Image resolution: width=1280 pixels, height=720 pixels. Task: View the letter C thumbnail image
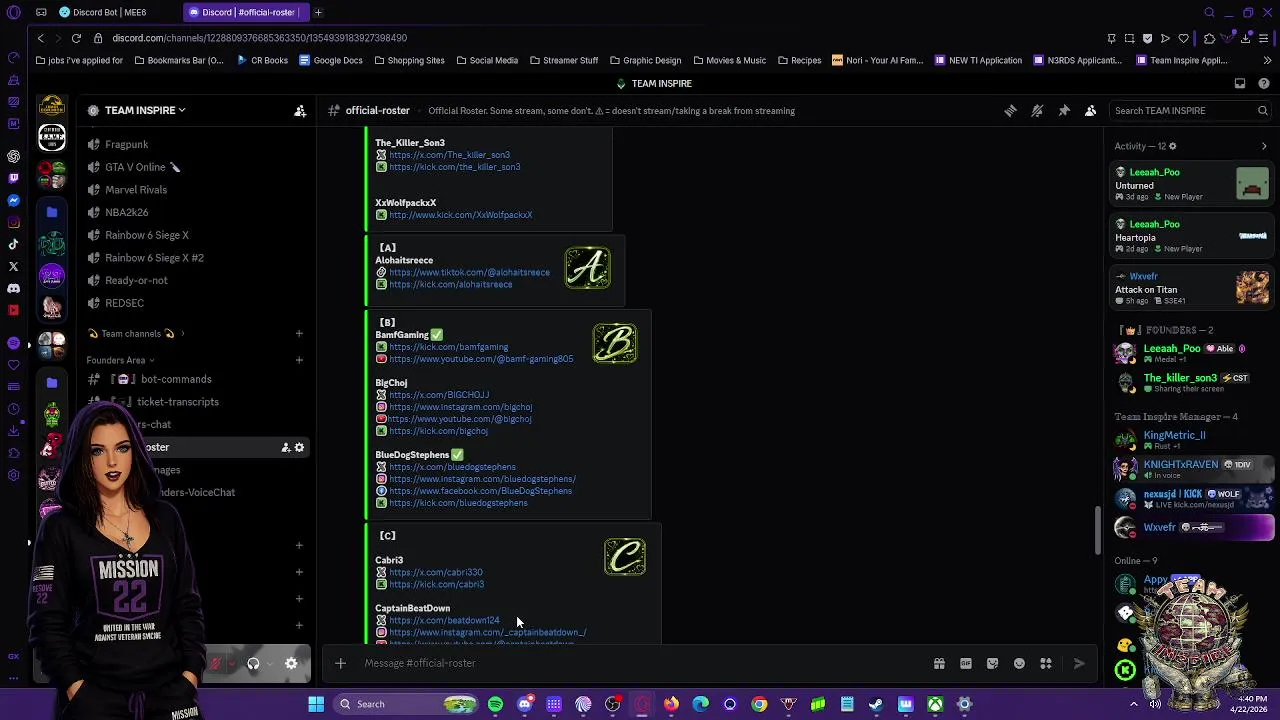[625, 557]
